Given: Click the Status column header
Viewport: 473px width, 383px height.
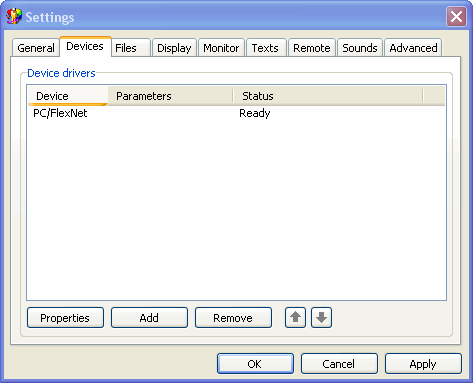Looking at the screenshot, I should pyautogui.click(x=328, y=96).
